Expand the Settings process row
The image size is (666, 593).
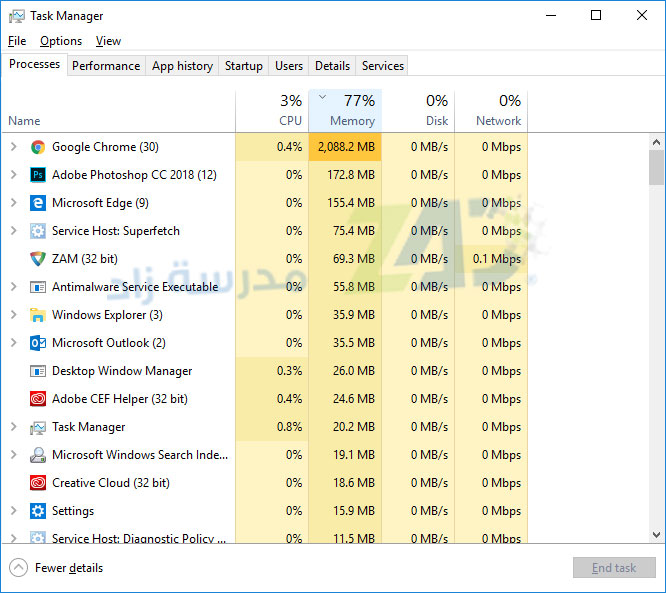coord(14,511)
